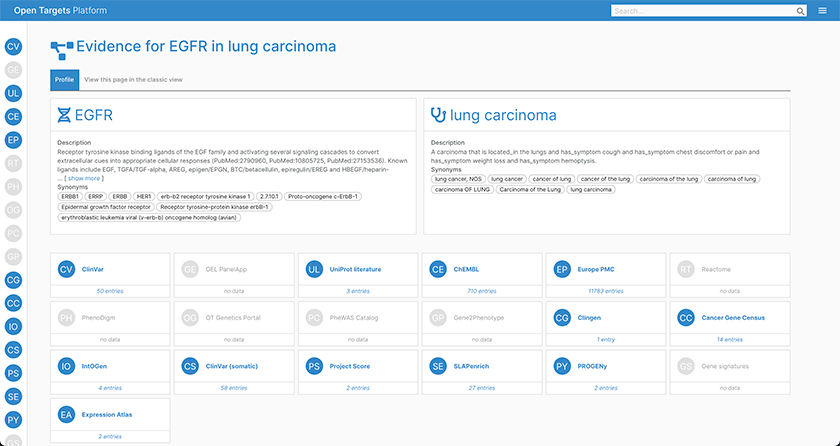Open the hamburger menu in the header
Screen dimensions: 840x446
click(x=822, y=11)
